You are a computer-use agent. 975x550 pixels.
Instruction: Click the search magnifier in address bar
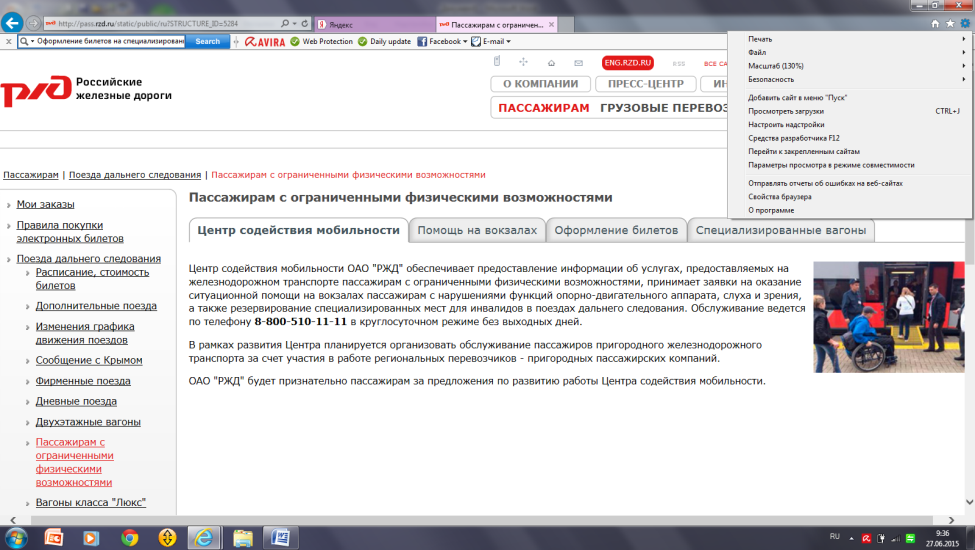point(285,24)
